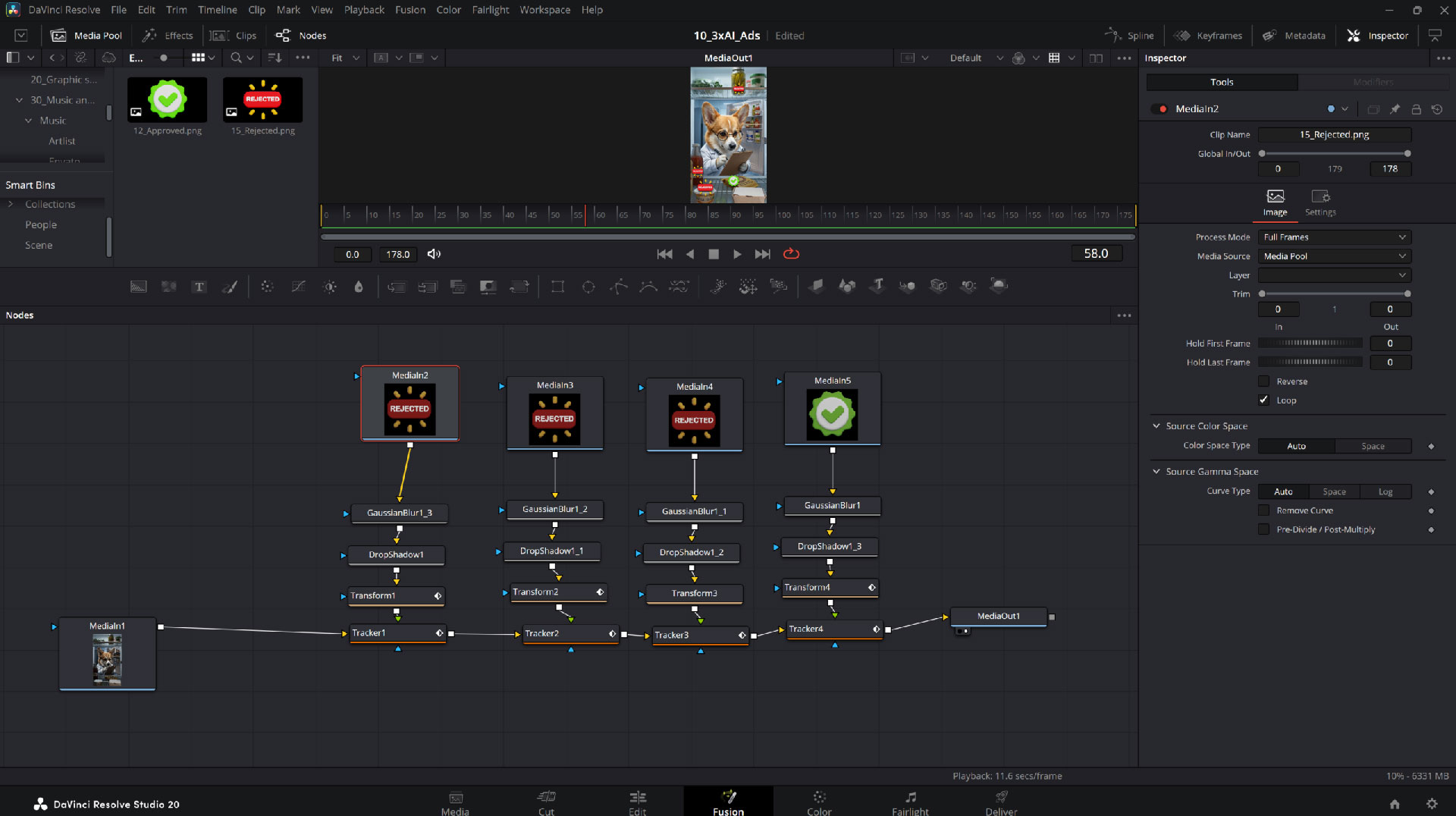Screen dimensions: 1456x816
Task: Switch to the Settings tab in the Inspector
Action: [x=1320, y=202]
